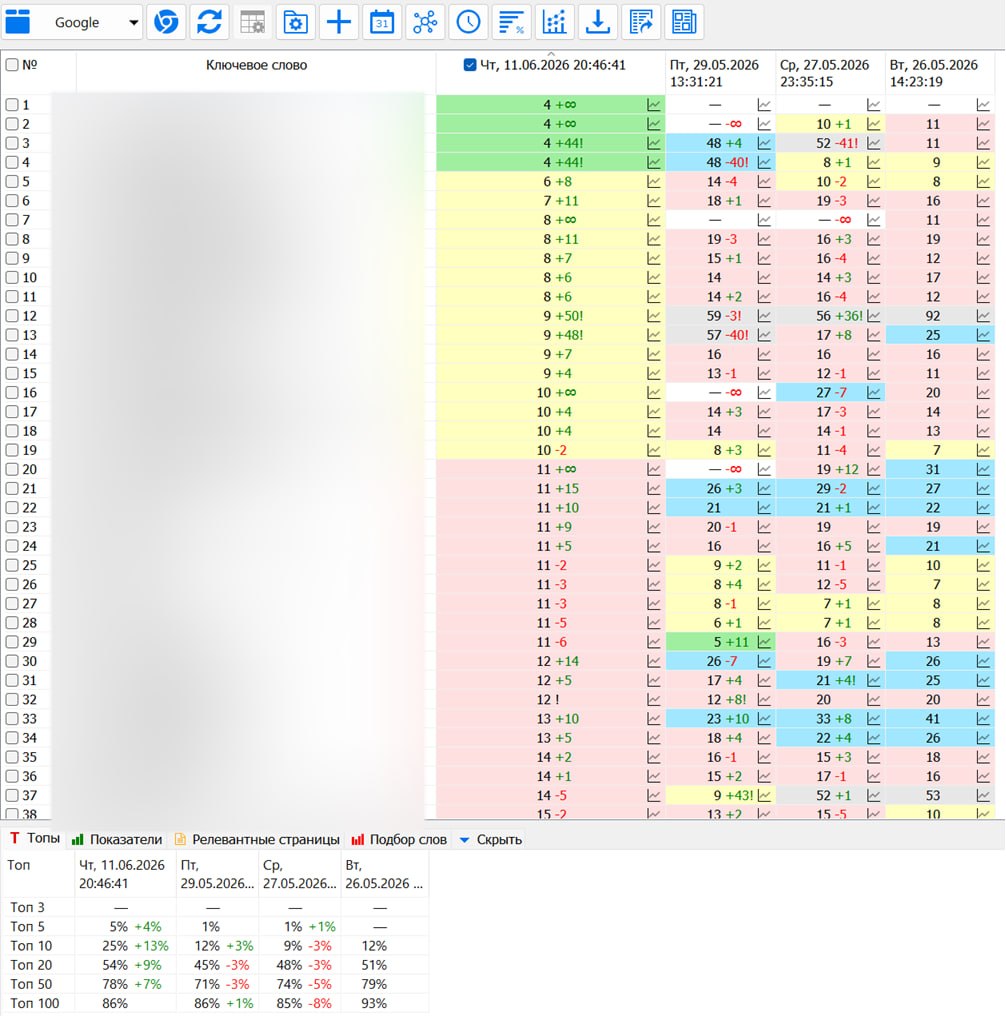This screenshot has width=1006, height=1024.
Task: Open the Релевантные страницы tab
Action: [257, 840]
